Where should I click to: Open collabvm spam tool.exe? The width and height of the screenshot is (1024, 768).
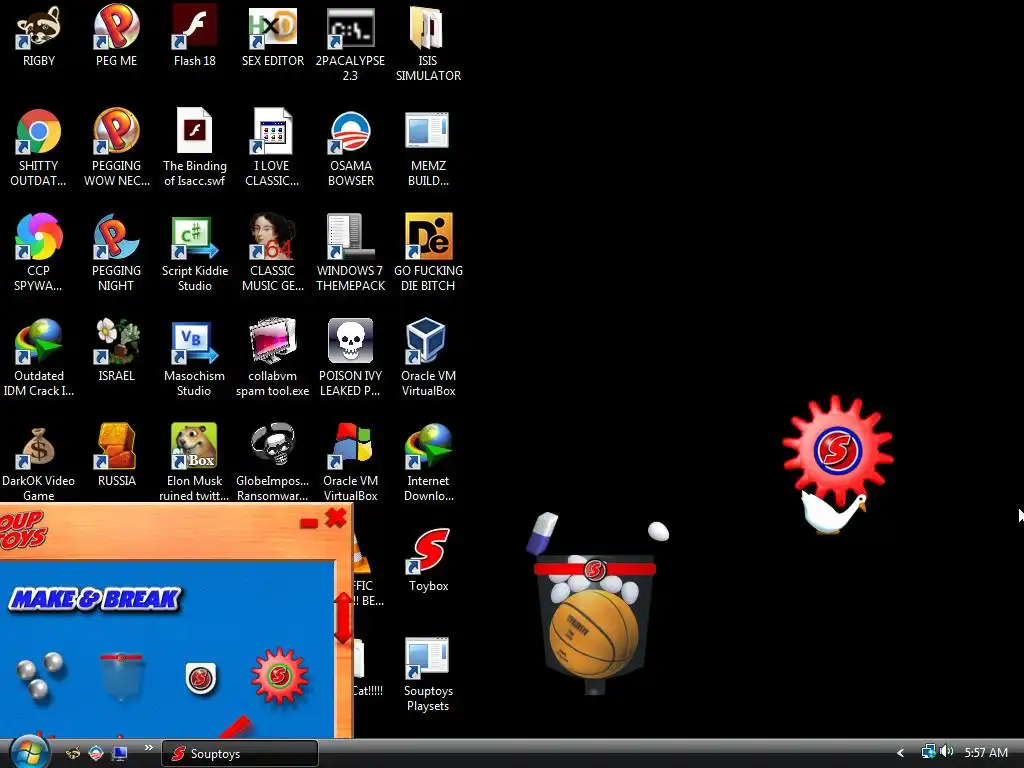click(x=272, y=357)
